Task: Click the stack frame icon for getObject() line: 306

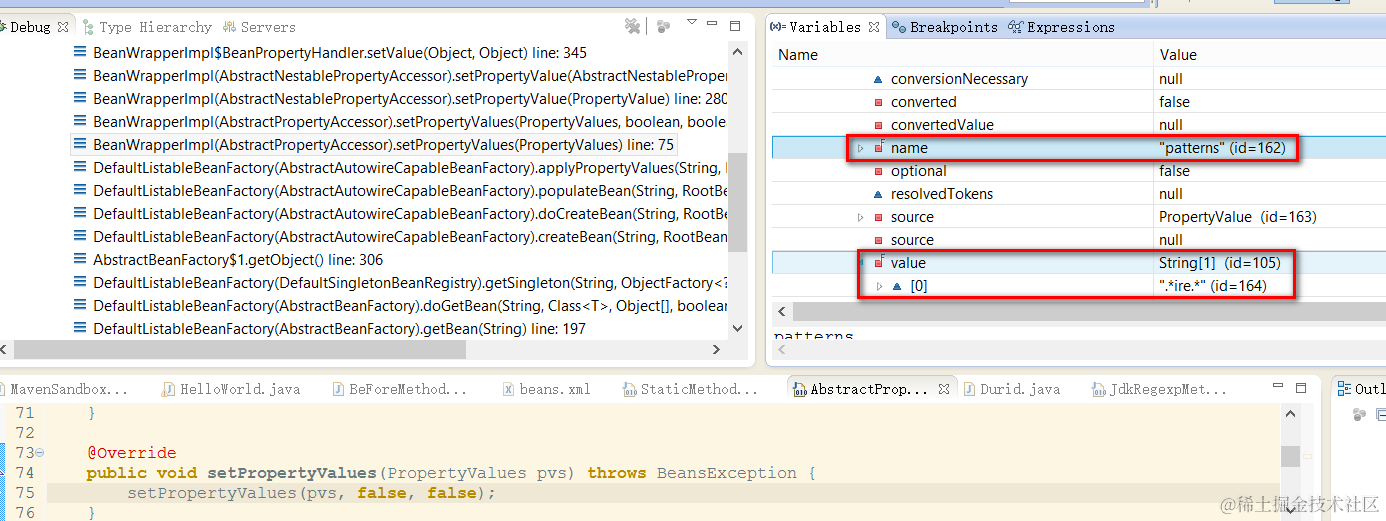Action: 80,259
